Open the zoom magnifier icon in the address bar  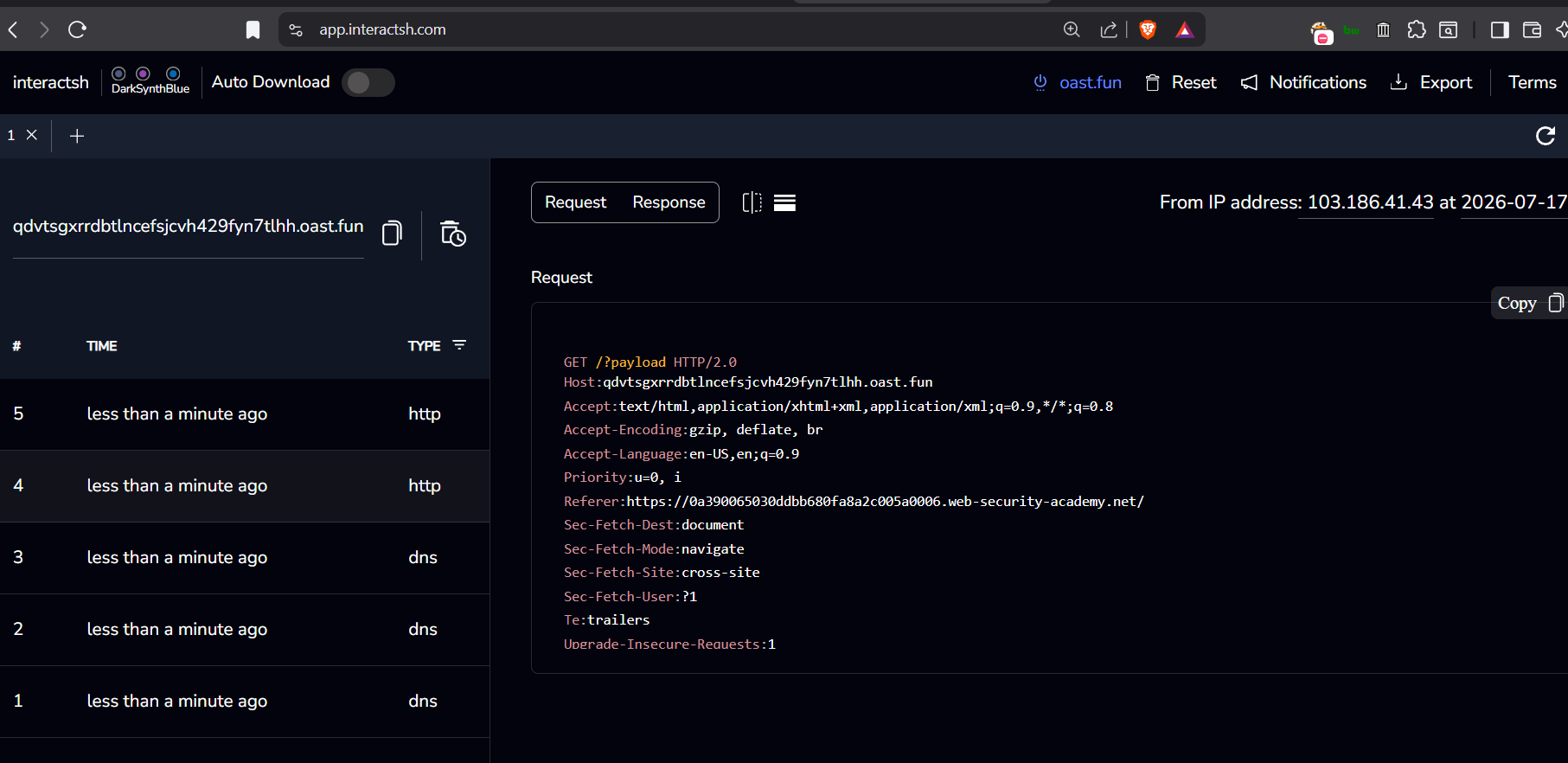tap(1072, 29)
